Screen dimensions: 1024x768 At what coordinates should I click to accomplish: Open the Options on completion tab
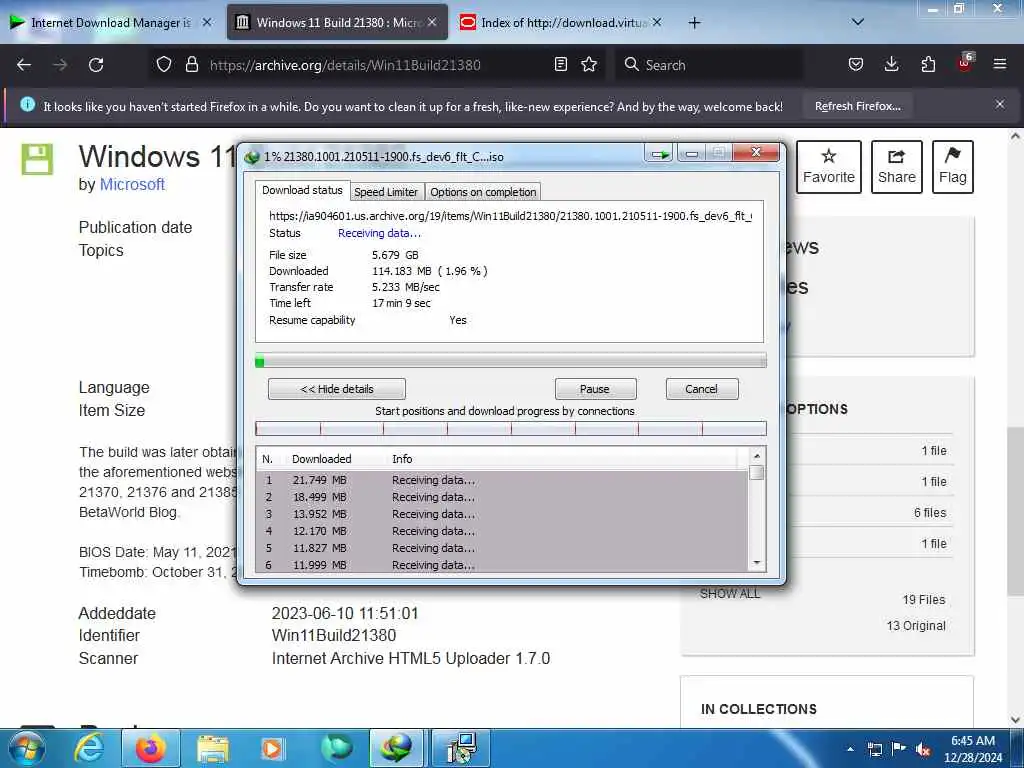(483, 192)
